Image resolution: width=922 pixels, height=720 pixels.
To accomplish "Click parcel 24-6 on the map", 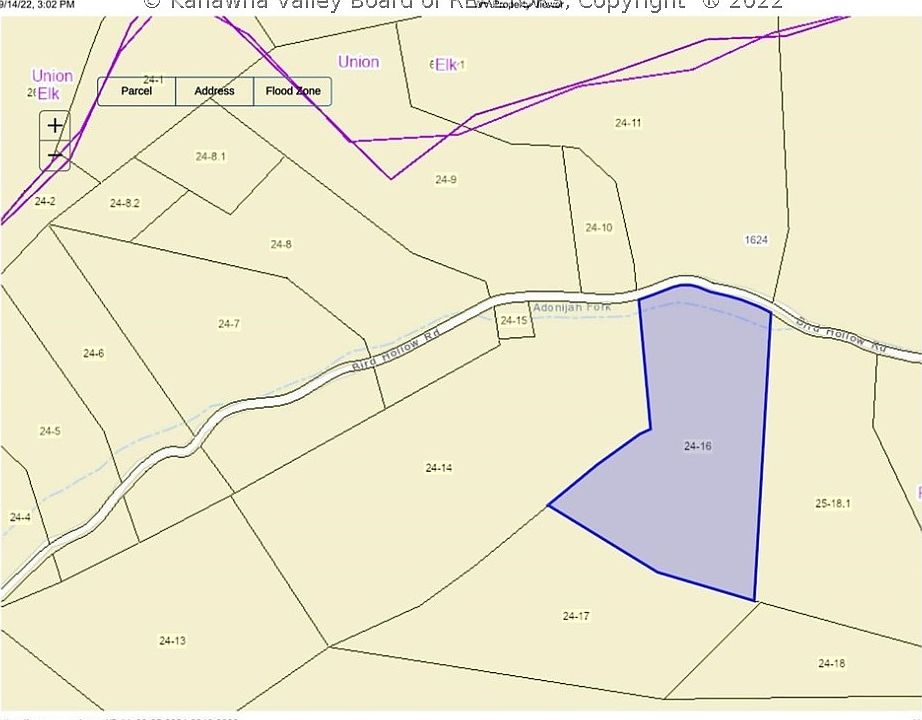I will click(93, 353).
